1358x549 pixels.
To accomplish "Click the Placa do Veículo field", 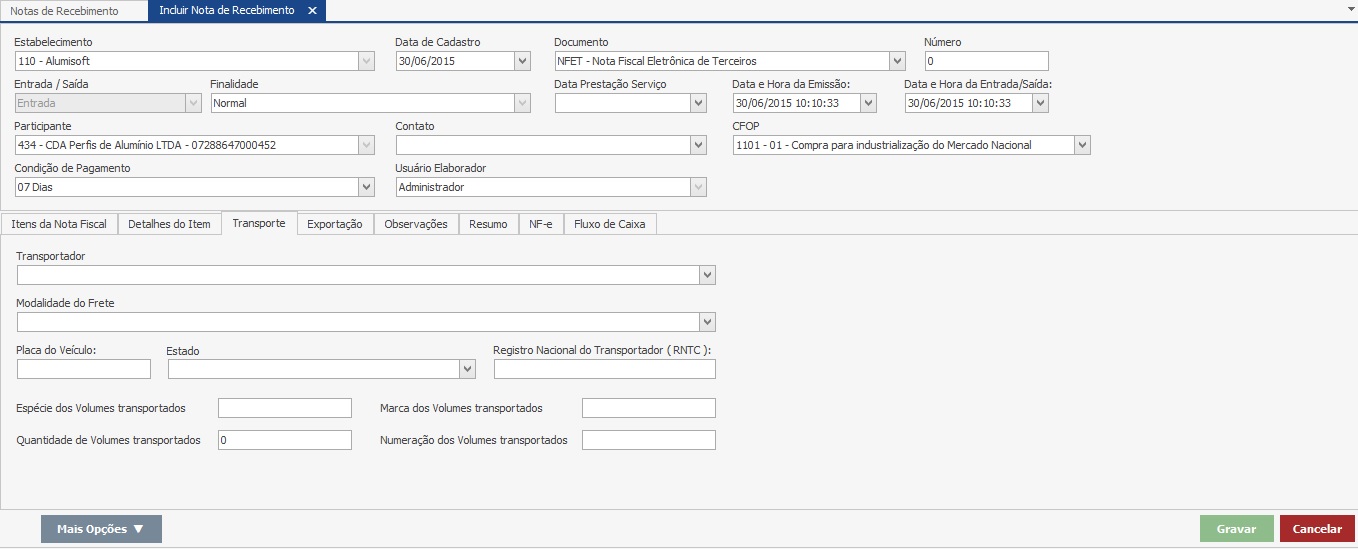I will (x=84, y=370).
